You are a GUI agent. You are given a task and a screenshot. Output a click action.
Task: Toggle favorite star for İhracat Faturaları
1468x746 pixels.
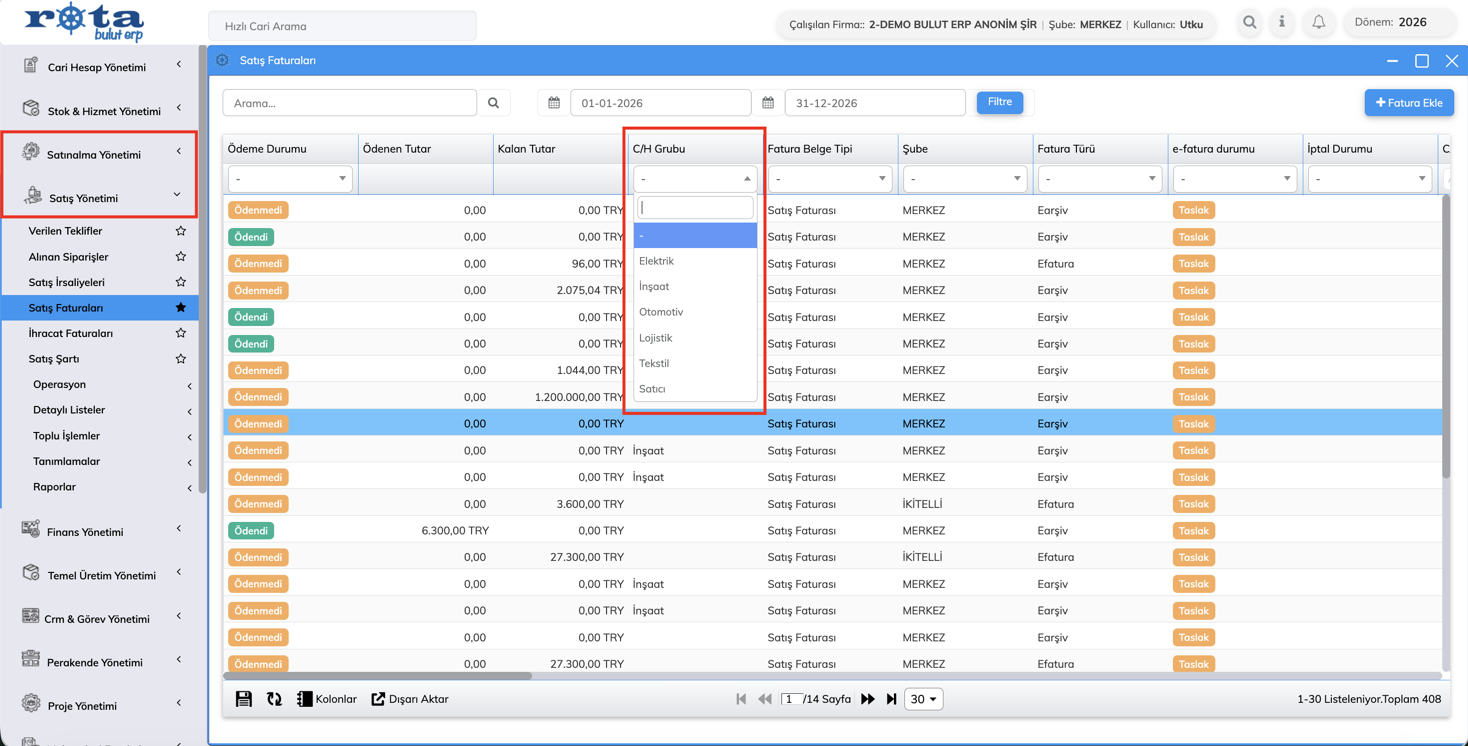tap(181, 333)
